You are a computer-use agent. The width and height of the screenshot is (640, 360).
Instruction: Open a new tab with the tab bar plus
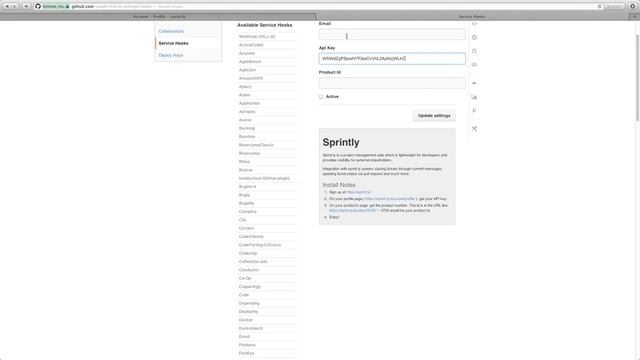[634, 17]
